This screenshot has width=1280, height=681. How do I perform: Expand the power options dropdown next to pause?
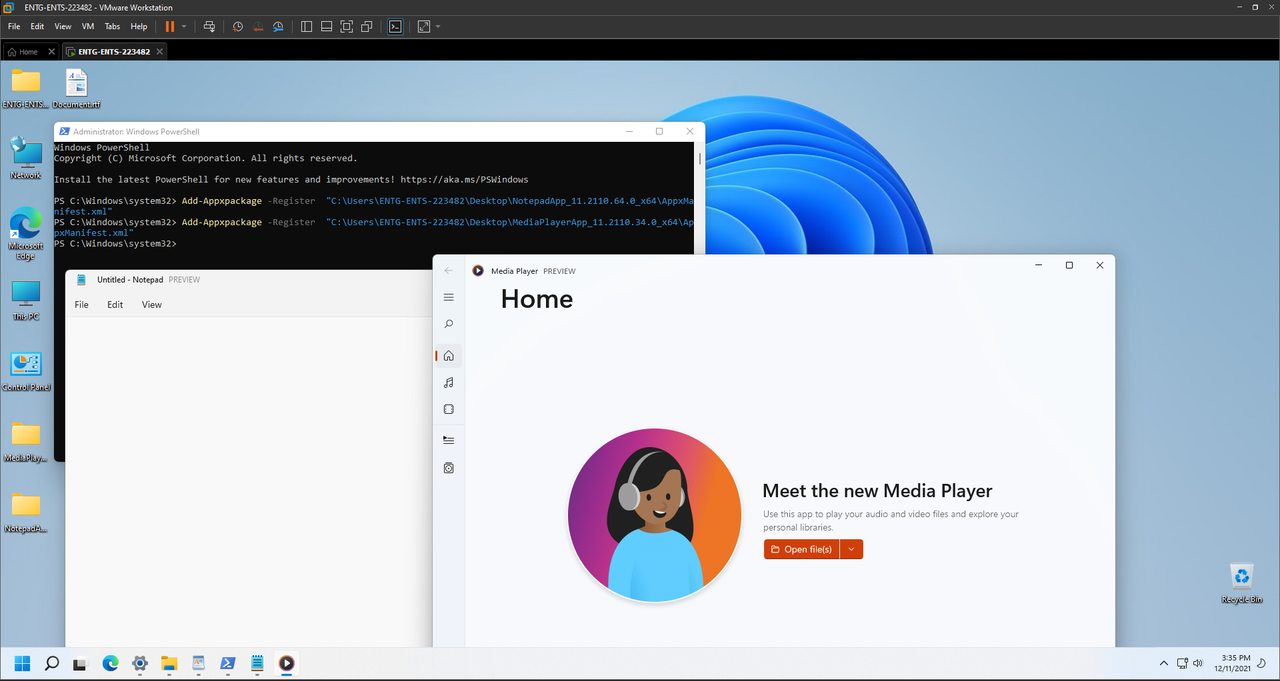click(x=184, y=26)
